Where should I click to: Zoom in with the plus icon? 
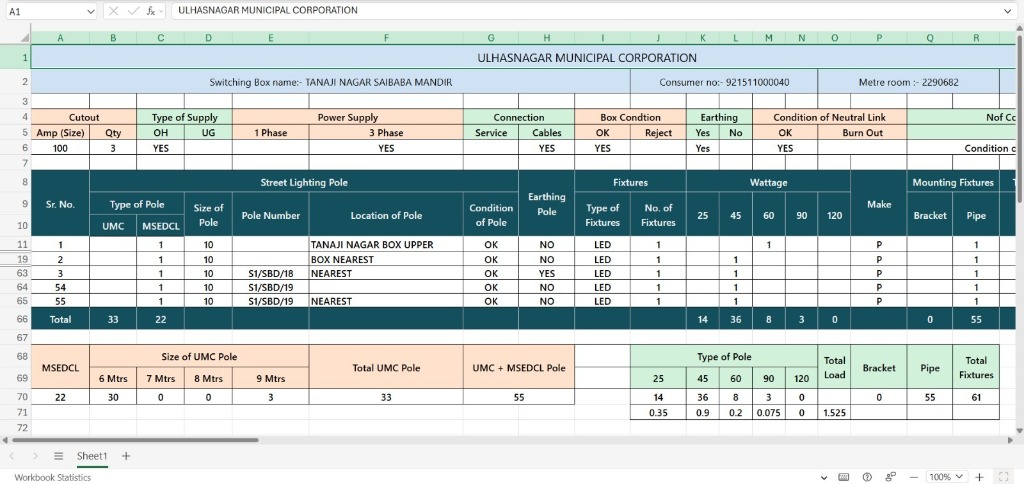[980, 477]
